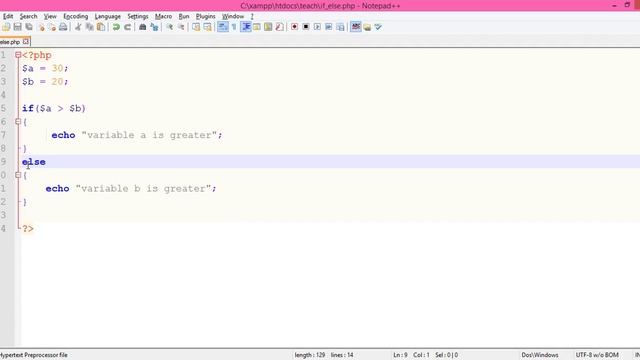Click the "length : 129" status bar entry
640x360 pixels.
pyautogui.click(x=310, y=355)
